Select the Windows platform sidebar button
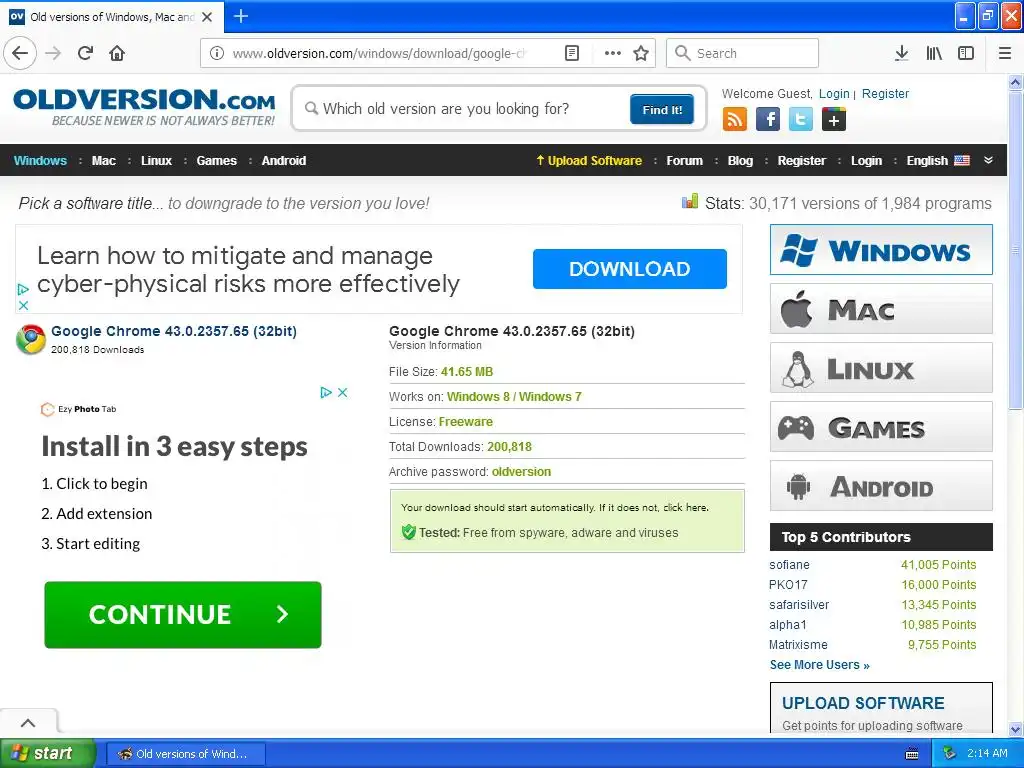Image resolution: width=1024 pixels, height=768 pixels. click(x=881, y=250)
